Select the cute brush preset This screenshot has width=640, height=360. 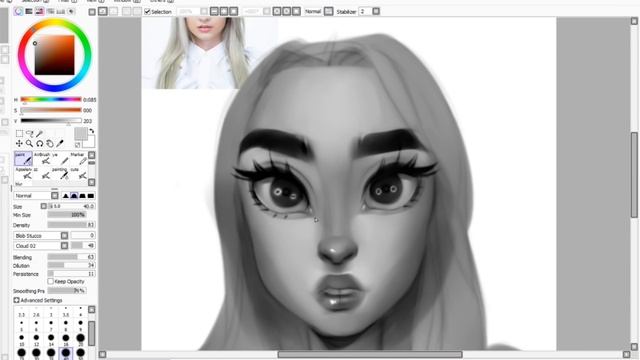click(78, 173)
